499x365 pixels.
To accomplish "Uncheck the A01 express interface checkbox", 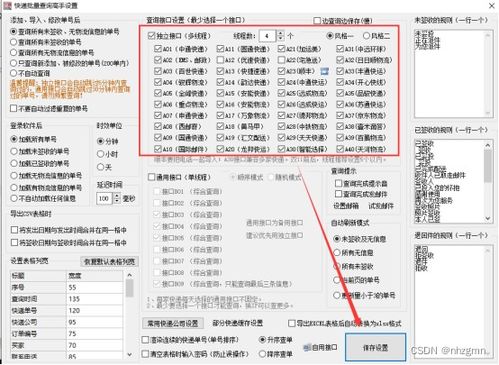I will click(158, 49).
